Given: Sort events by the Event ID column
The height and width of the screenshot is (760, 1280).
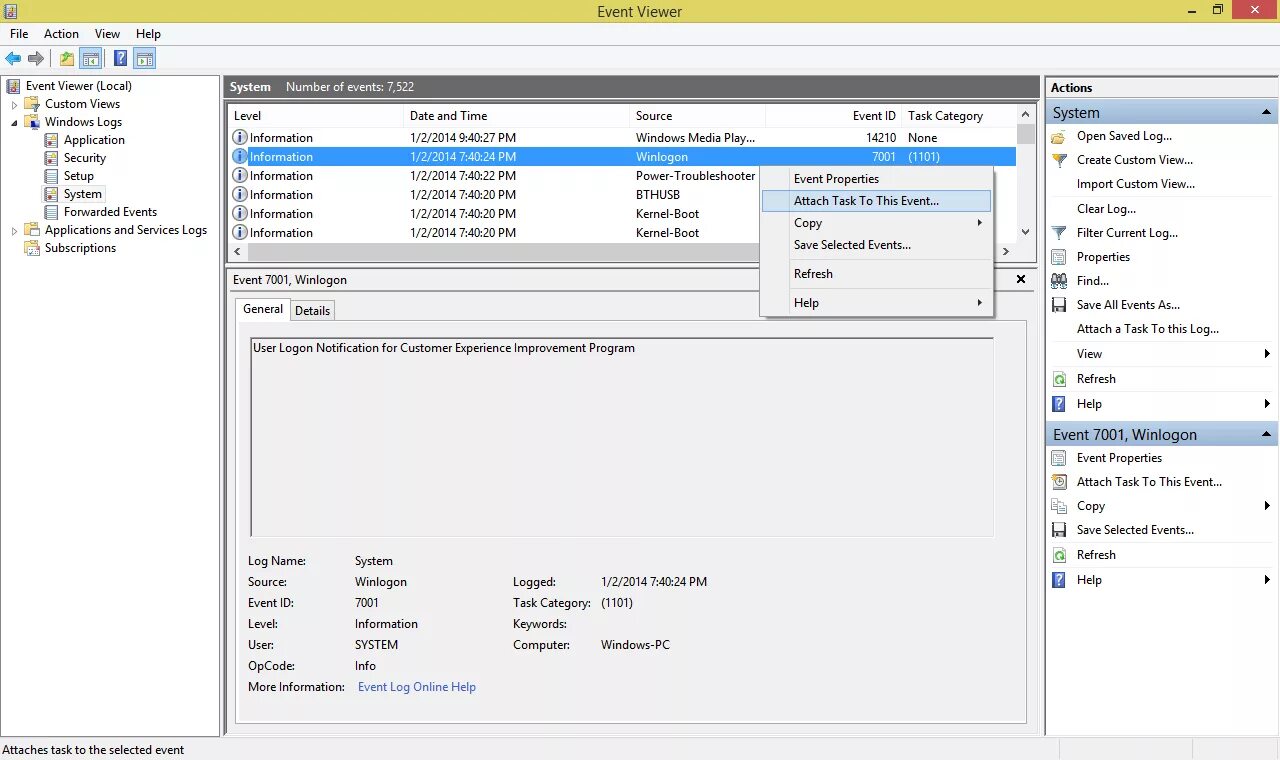Looking at the screenshot, I should 834,116.
